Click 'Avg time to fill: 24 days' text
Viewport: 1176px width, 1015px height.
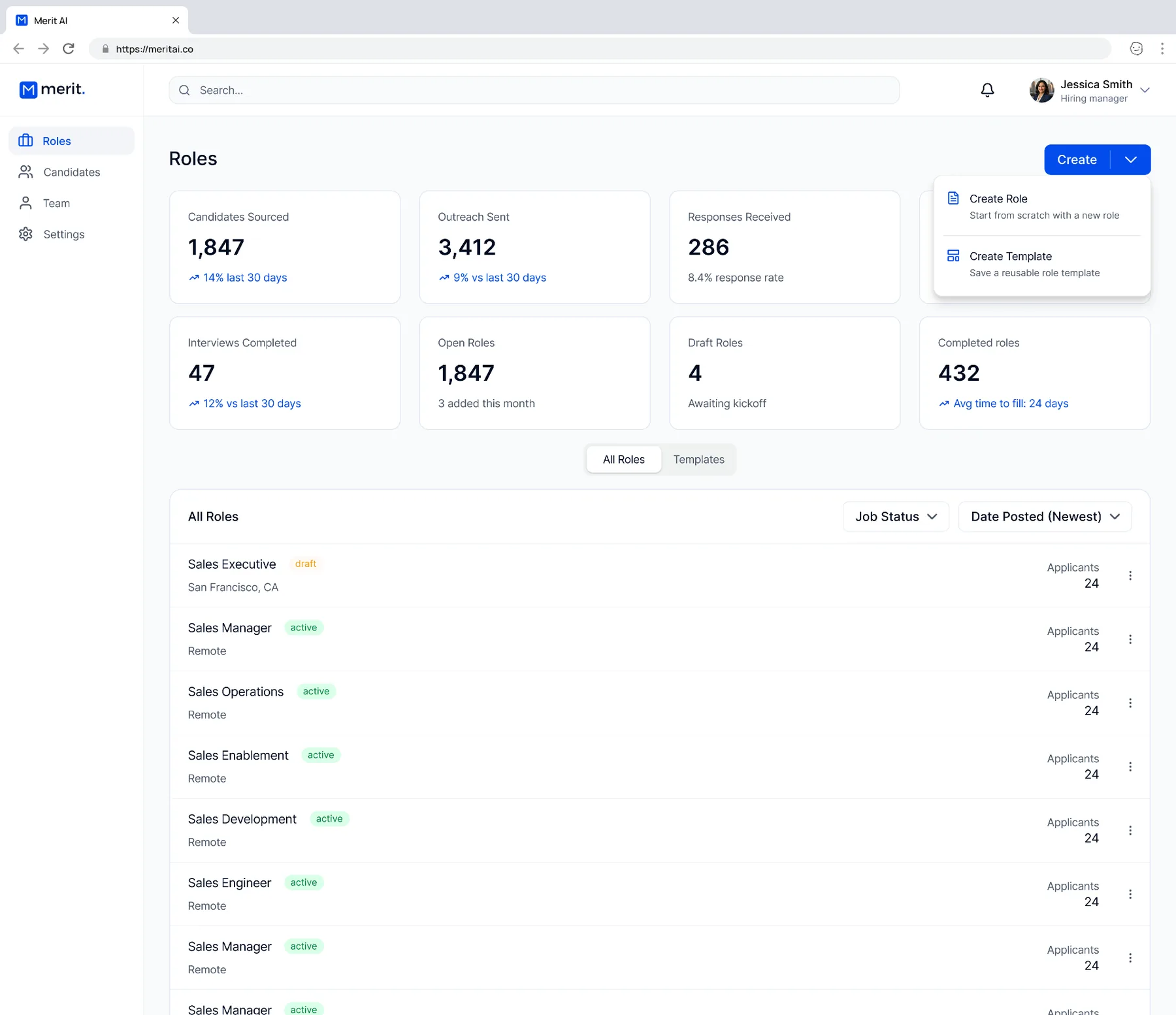point(1011,404)
